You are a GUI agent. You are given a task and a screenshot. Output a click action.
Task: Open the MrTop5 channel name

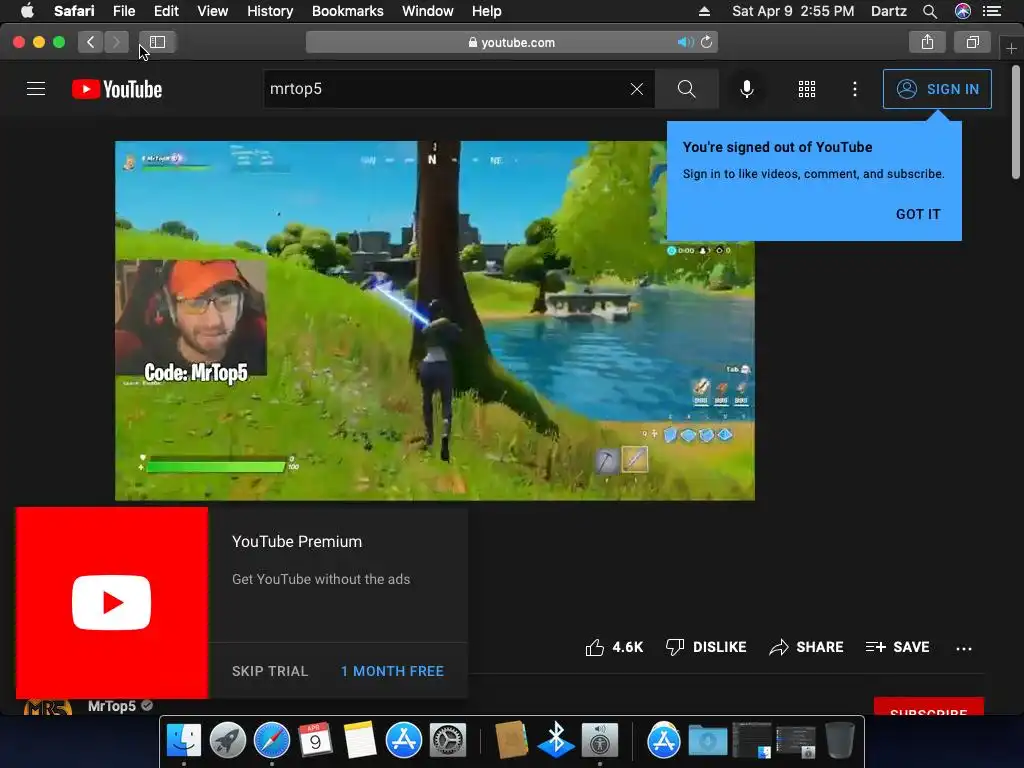pos(112,706)
